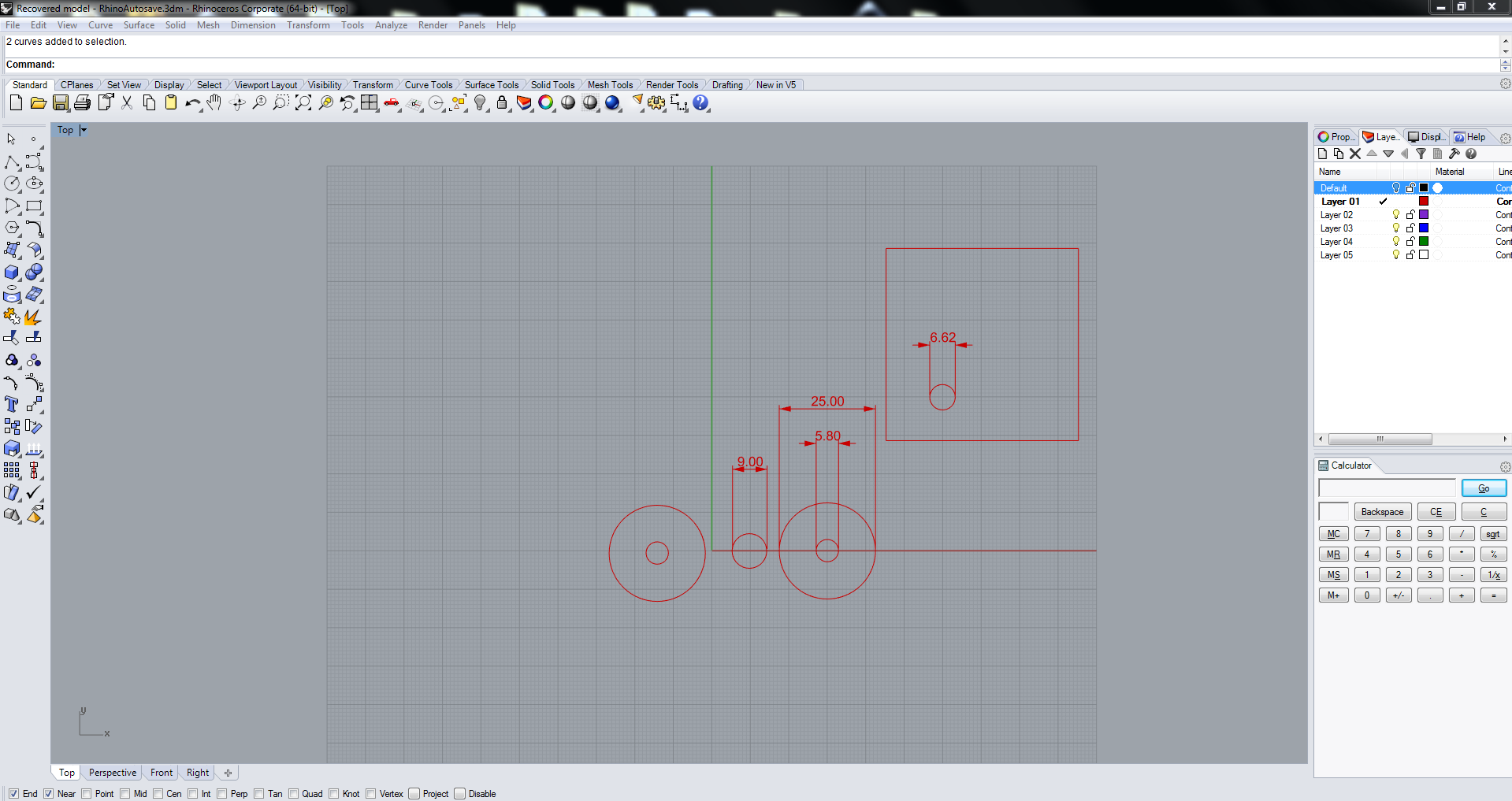Click the New file icon in Standard toolbar
The height and width of the screenshot is (801, 1512).
coord(16,102)
